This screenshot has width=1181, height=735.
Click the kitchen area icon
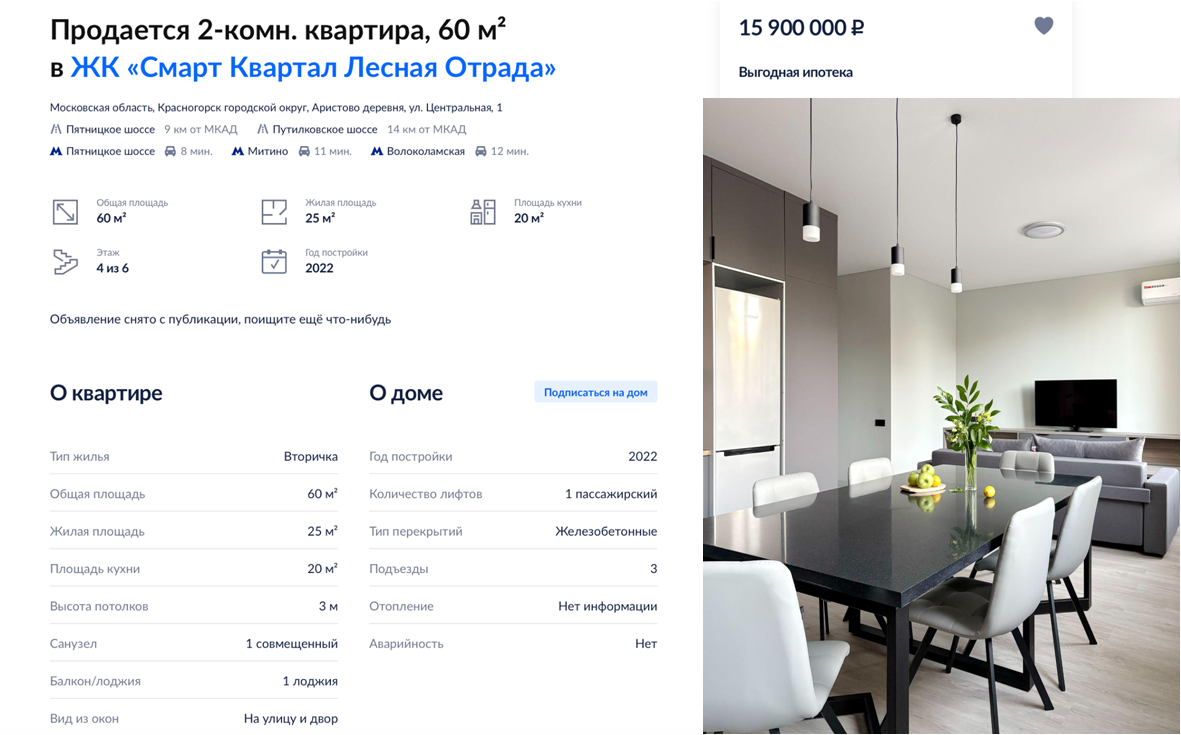pos(483,212)
